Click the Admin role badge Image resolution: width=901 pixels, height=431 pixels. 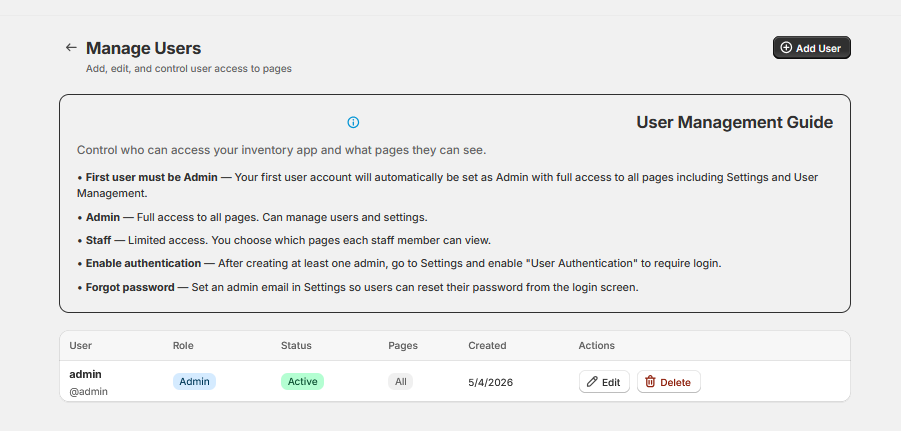[x=194, y=382]
